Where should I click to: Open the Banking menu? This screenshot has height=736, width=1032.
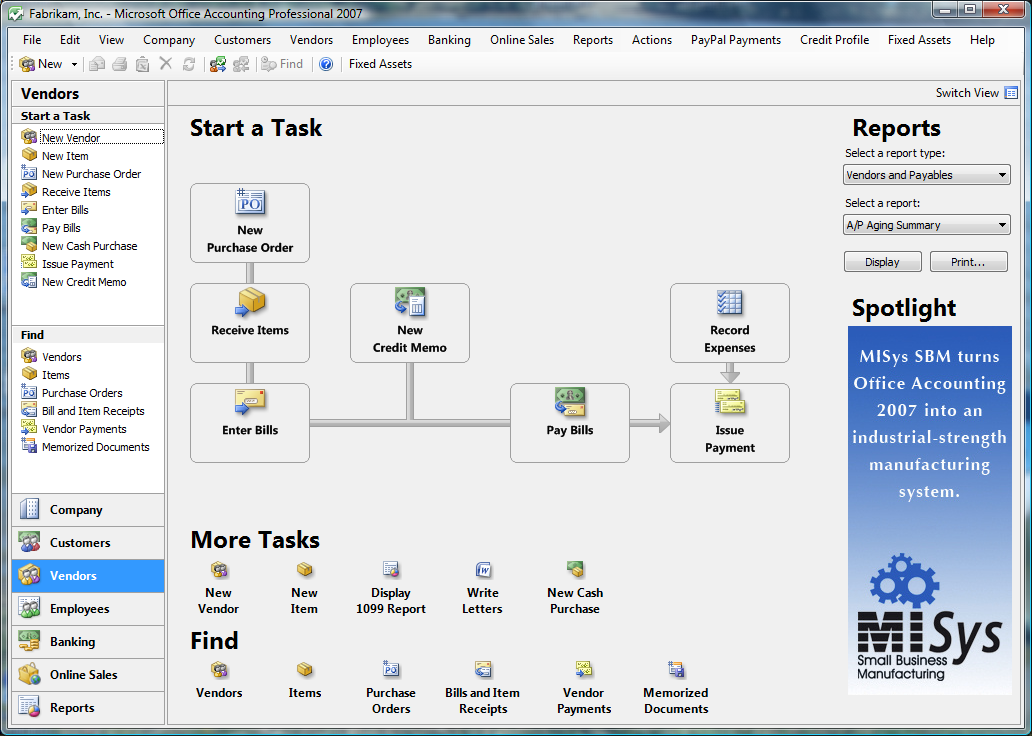pyautogui.click(x=449, y=40)
